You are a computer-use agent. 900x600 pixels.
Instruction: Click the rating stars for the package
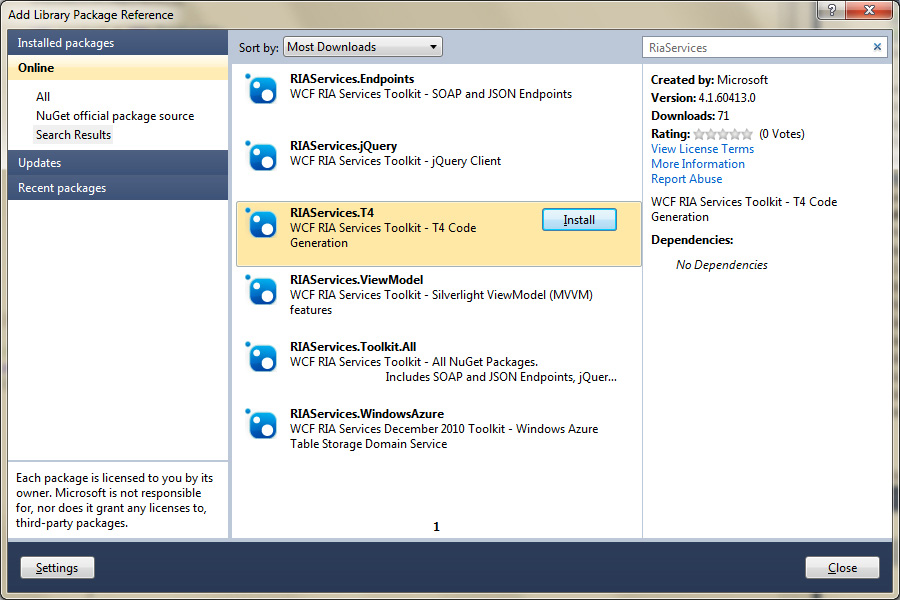(x=723, y=134)
